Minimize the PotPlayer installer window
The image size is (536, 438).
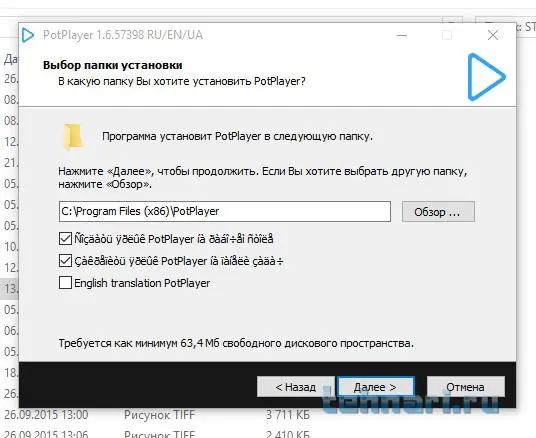(402, 35)
